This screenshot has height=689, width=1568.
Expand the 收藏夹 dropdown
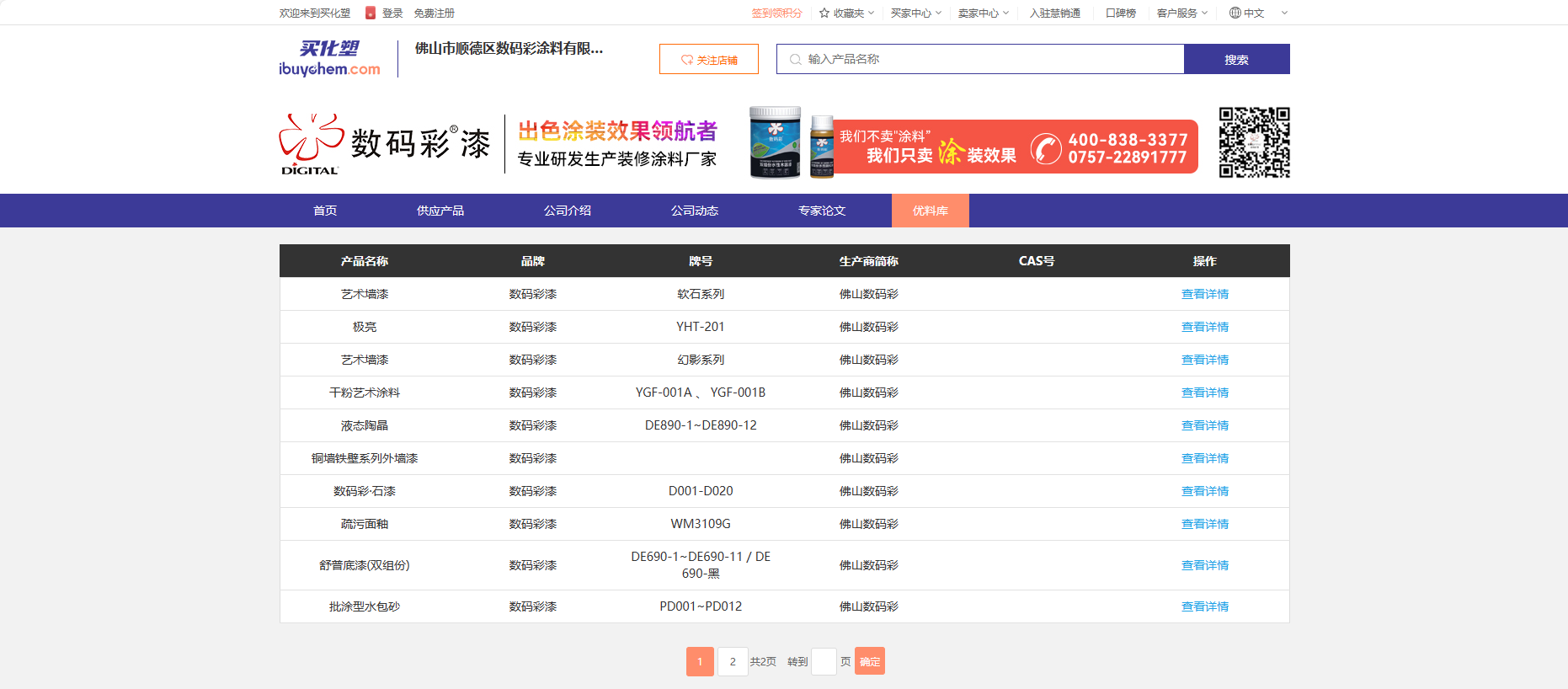click(x=847, y=13)
